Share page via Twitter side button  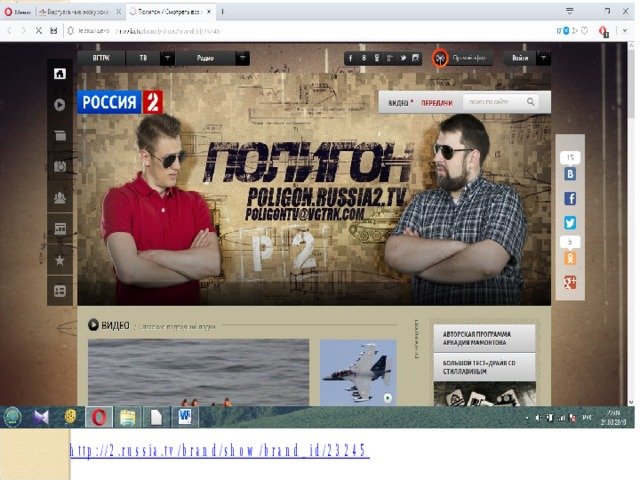click(x=570, y=223)
